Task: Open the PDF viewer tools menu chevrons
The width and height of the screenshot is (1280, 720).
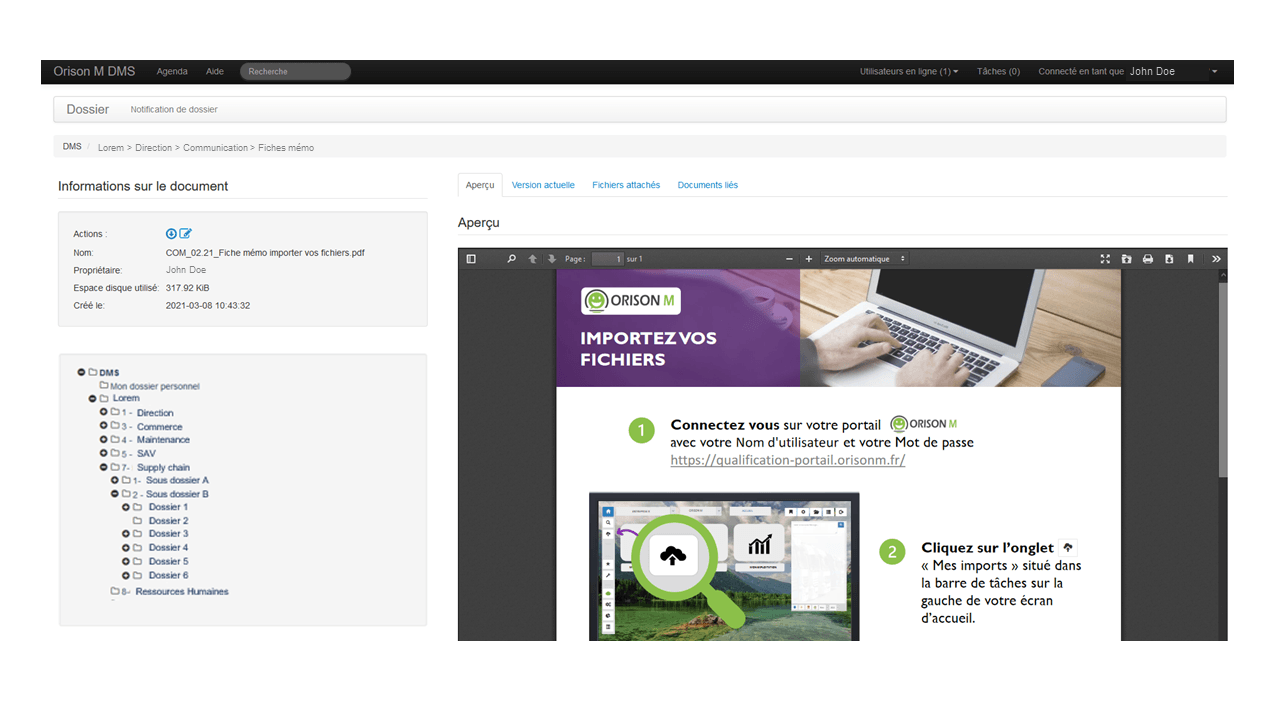Action: (x=1216, y=259)
